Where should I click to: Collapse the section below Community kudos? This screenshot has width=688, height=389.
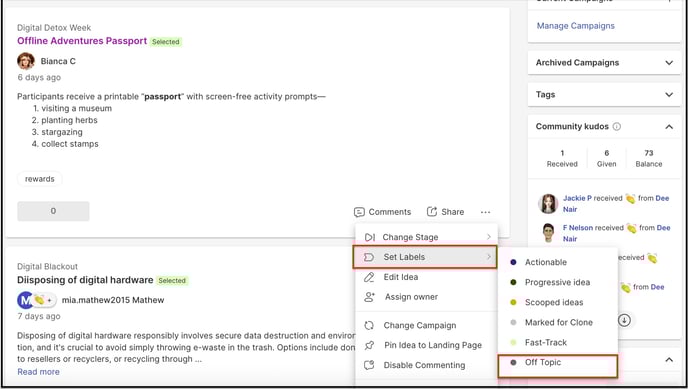coord(669,360)
